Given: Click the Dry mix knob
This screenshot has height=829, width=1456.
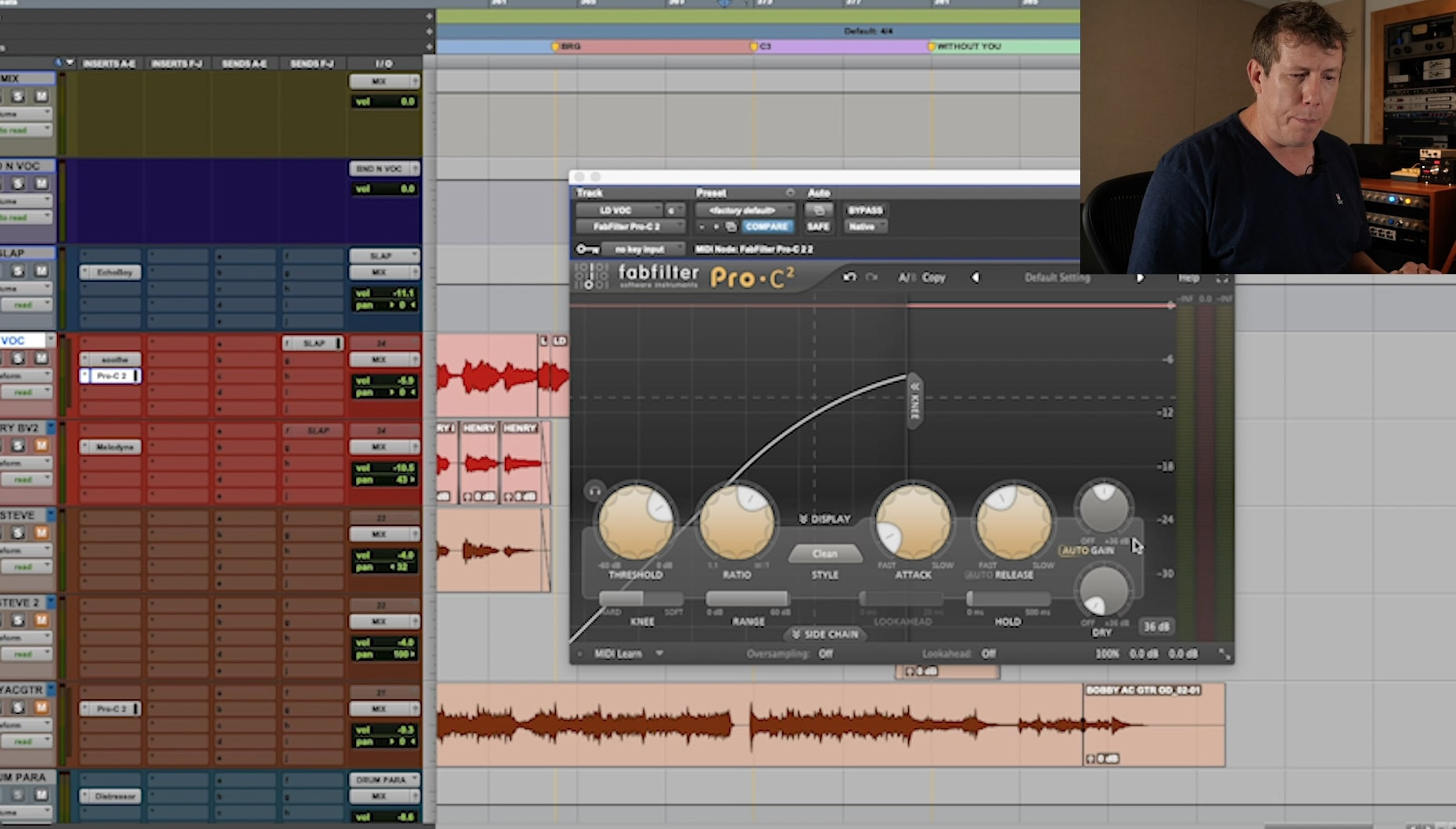Looking at the screenshot, I should click(1104, 592).
